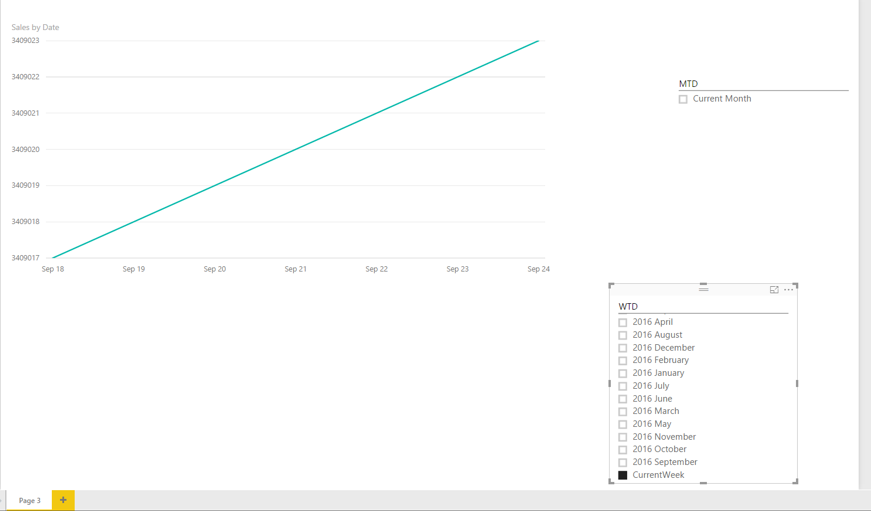Click the 3409022 y-axis value
The width and height of the screenshot is (871, 511).
click(x=26, y=77)
